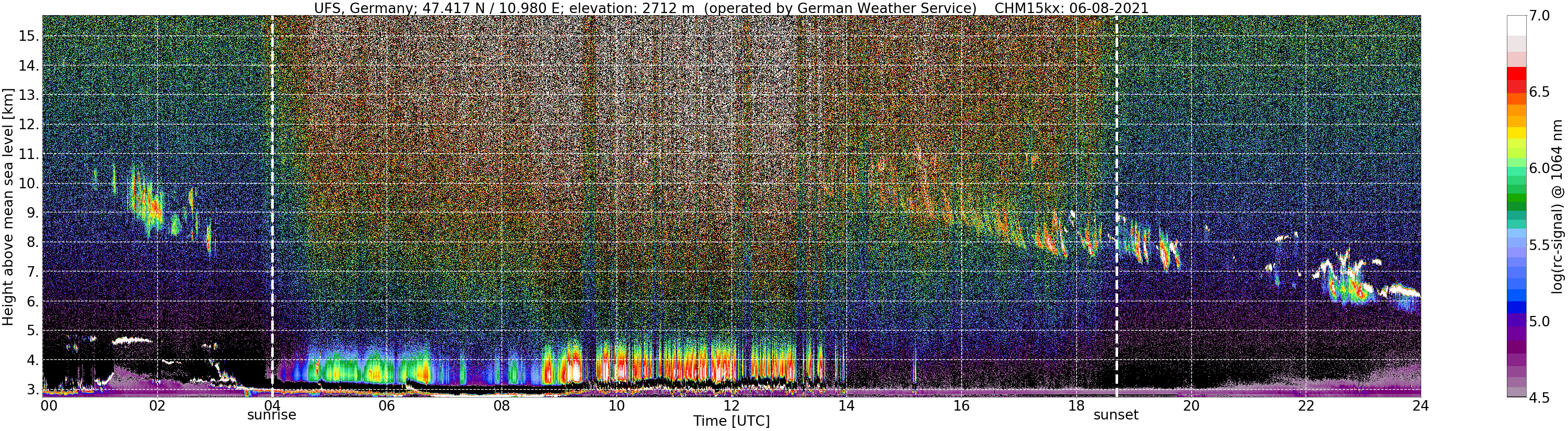Click the yellow segment of the colorbar
Image resolution: width=1568 pixels, height=431 pixels.
point(1516,132)
